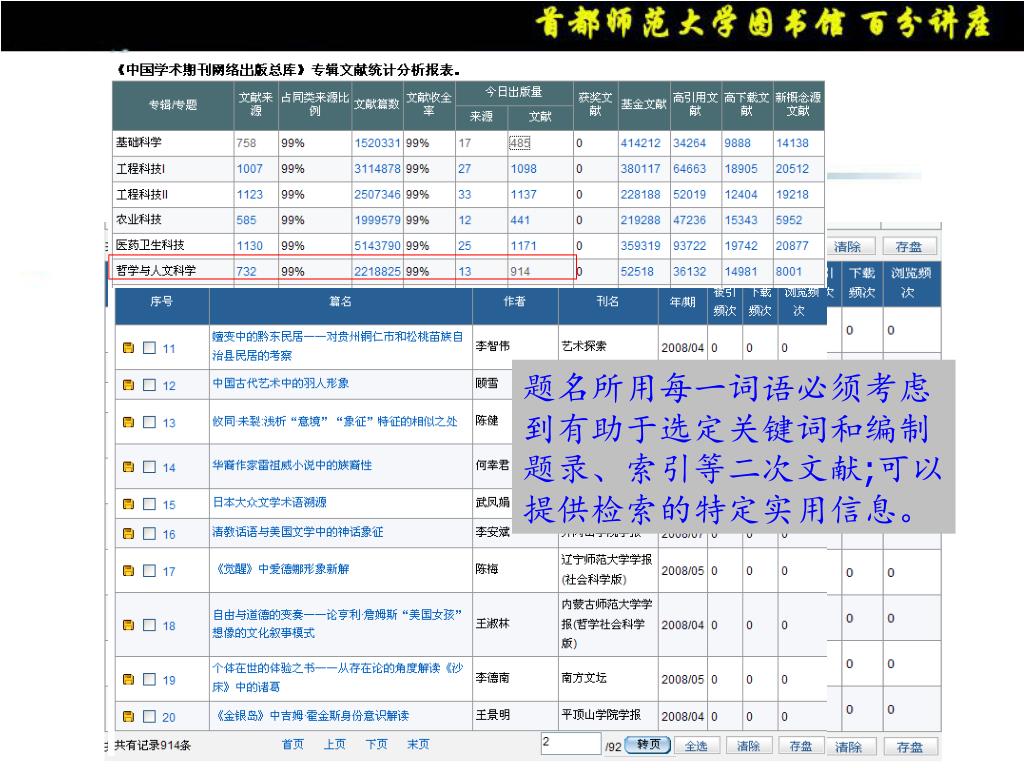This screenshot has width=1024, height=768.
Task: Click 1130 source count for 医药卫生科技
Action: click(249, 246)
